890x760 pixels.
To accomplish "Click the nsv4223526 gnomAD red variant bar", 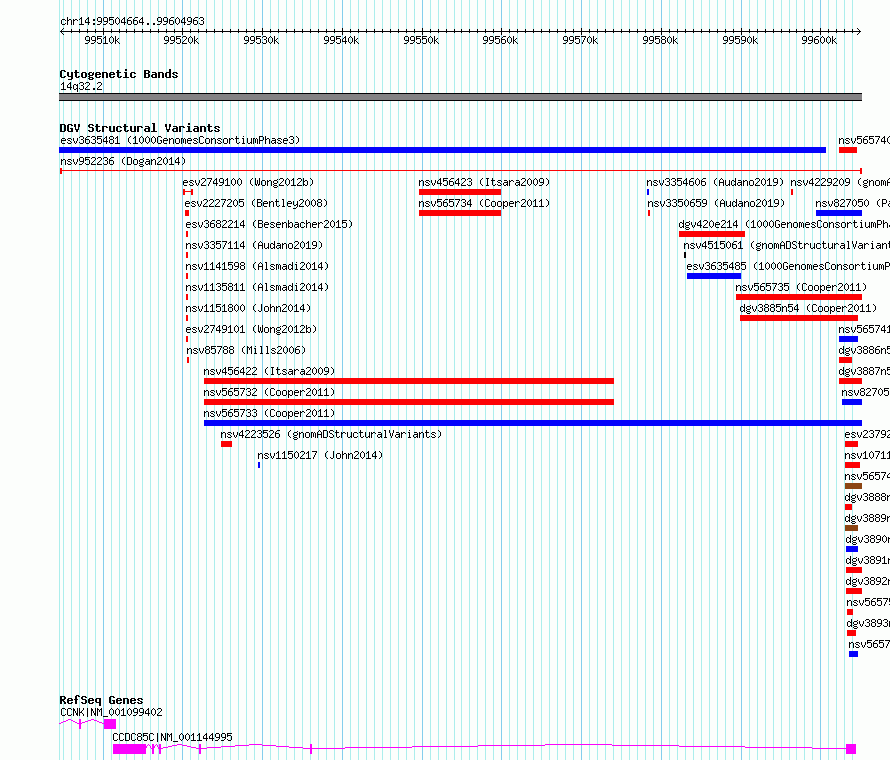I will 226,444.
